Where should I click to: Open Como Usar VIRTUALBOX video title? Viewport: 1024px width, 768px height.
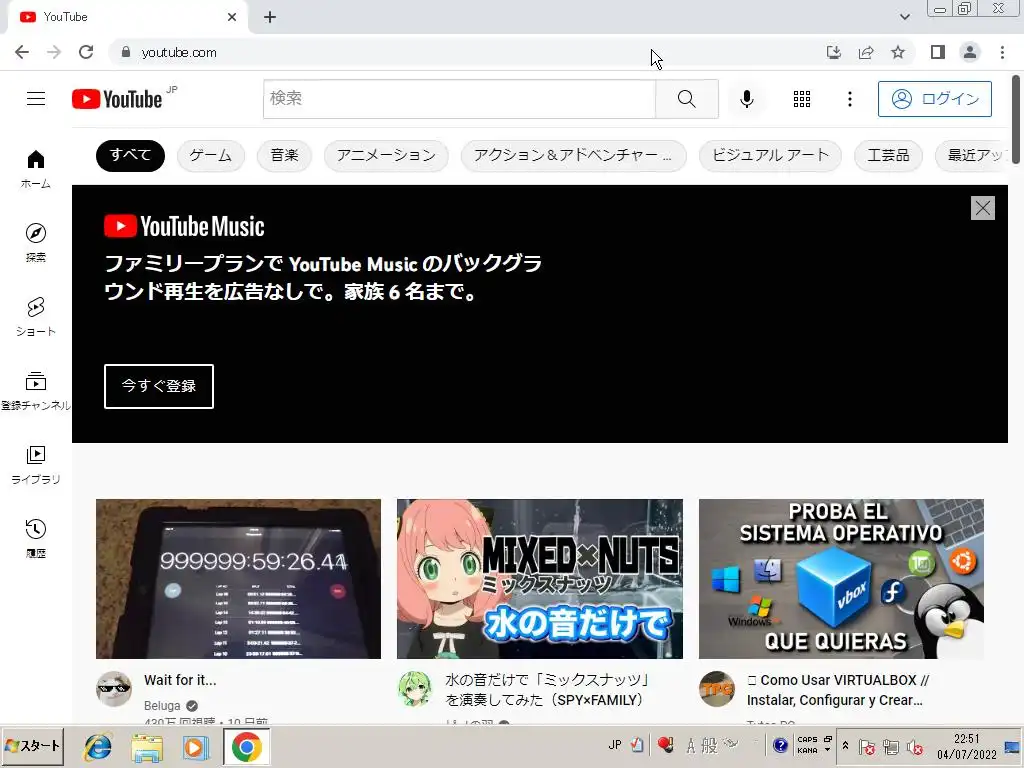click(x=839, y=690)
